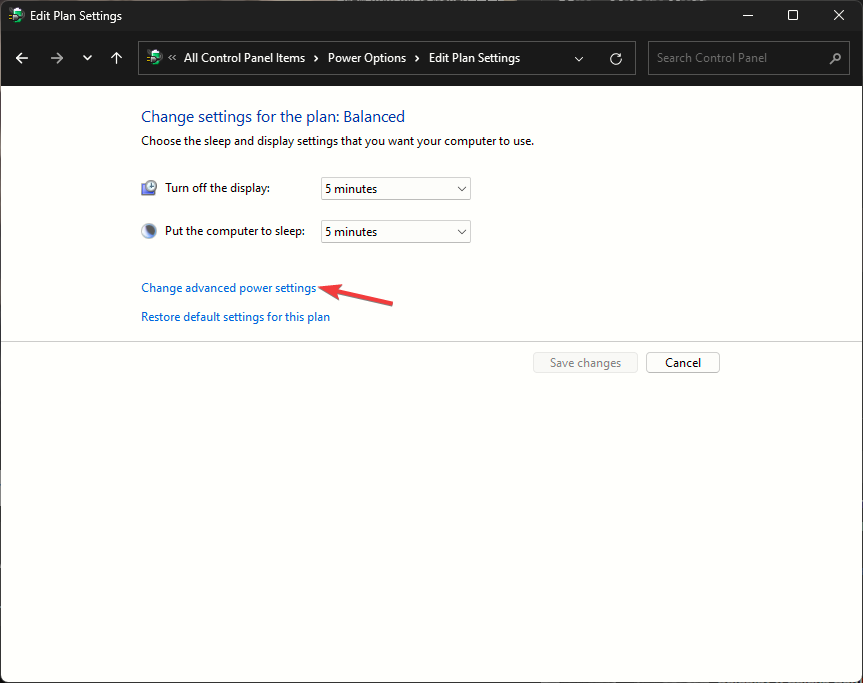863x683 pixels.
Task: Open Change advanced power settings
Action: 228,288
